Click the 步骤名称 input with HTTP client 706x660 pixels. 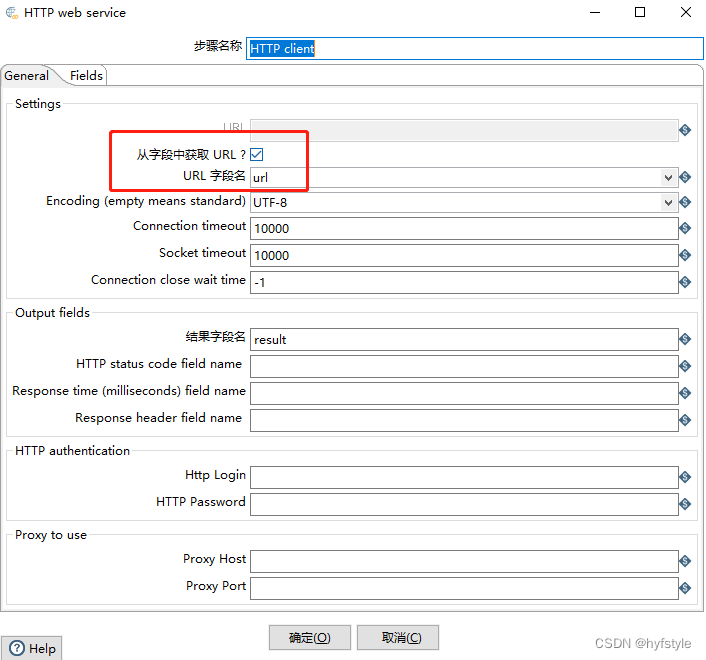[475, 49]
